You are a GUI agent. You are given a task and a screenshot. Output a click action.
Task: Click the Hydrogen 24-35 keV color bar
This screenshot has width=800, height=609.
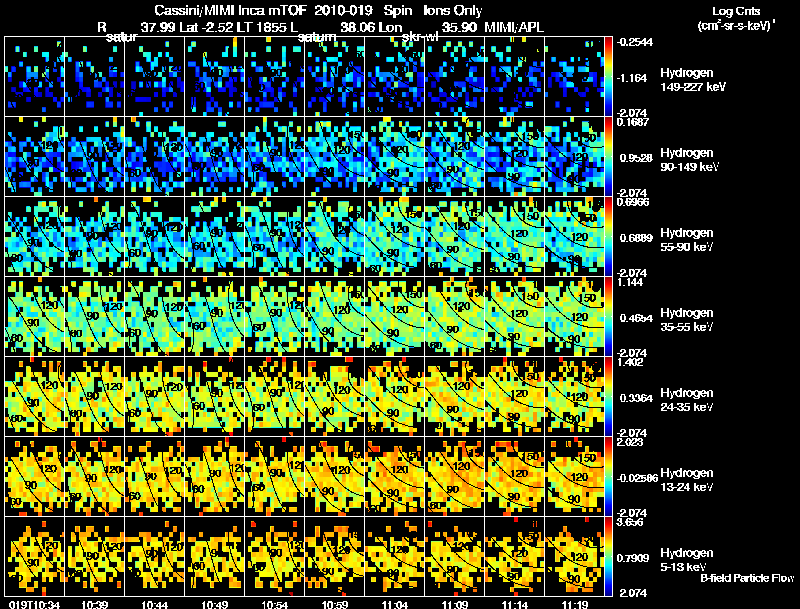click(608, 396)
